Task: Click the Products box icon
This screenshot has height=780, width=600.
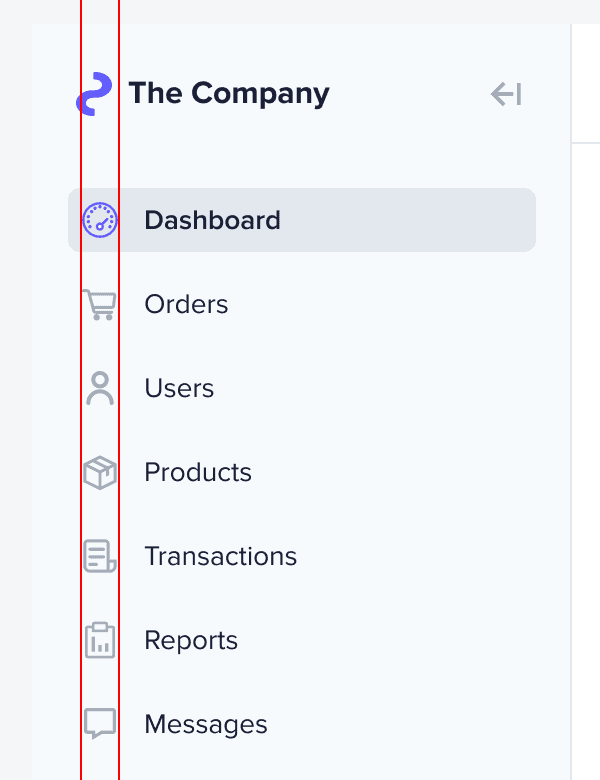Action: click(x=100, y=472)
